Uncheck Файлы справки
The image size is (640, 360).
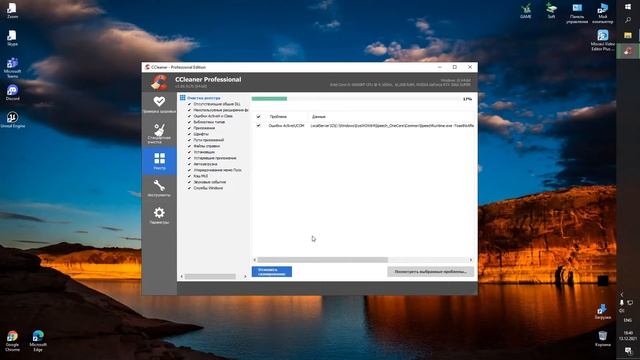(189, 146)
